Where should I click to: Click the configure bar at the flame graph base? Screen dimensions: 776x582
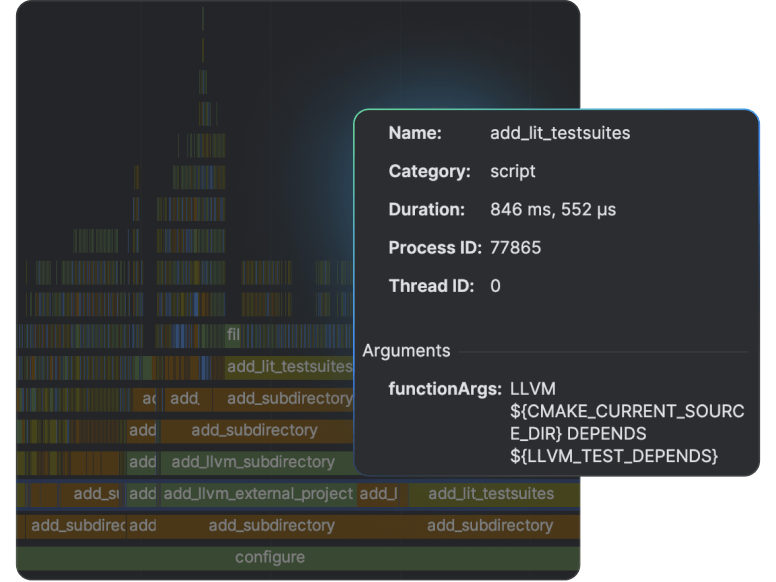pos(270,557)
